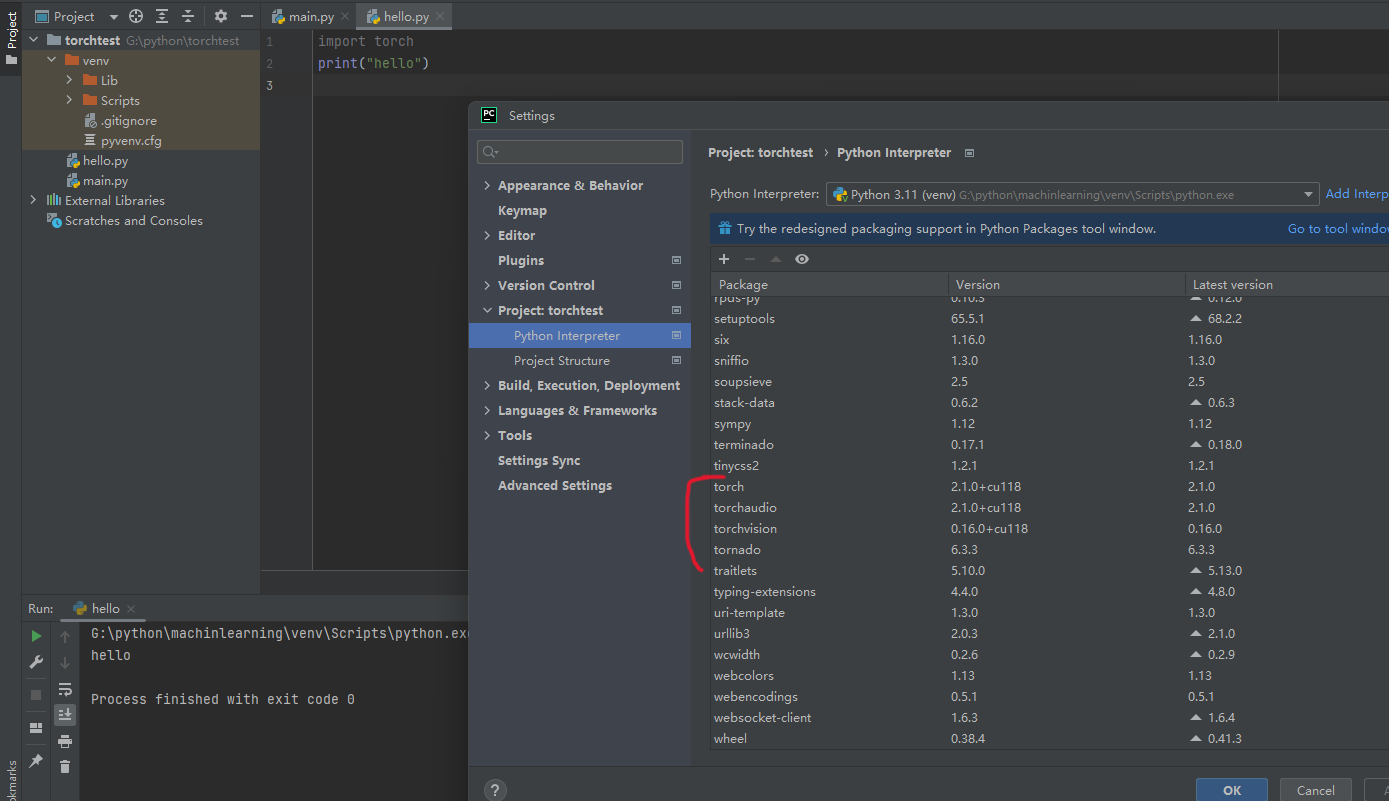Clear console output with trash icon
Viewport: 1389px width, 801px height.
pos(65,767)
